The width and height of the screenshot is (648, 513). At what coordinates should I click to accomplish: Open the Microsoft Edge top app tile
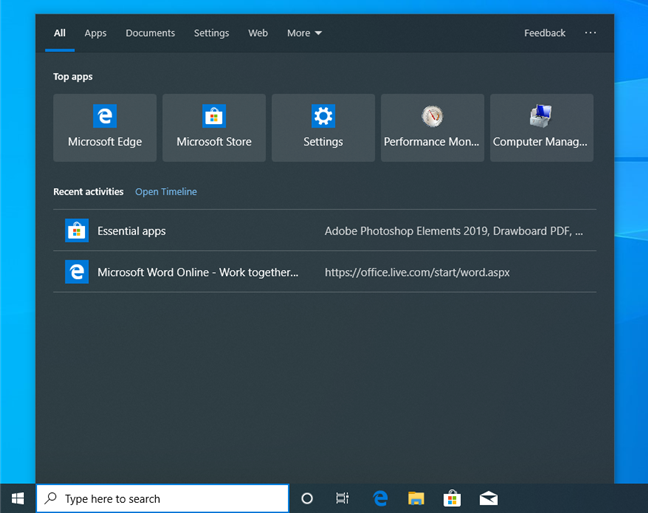click(x=105, y=128)
